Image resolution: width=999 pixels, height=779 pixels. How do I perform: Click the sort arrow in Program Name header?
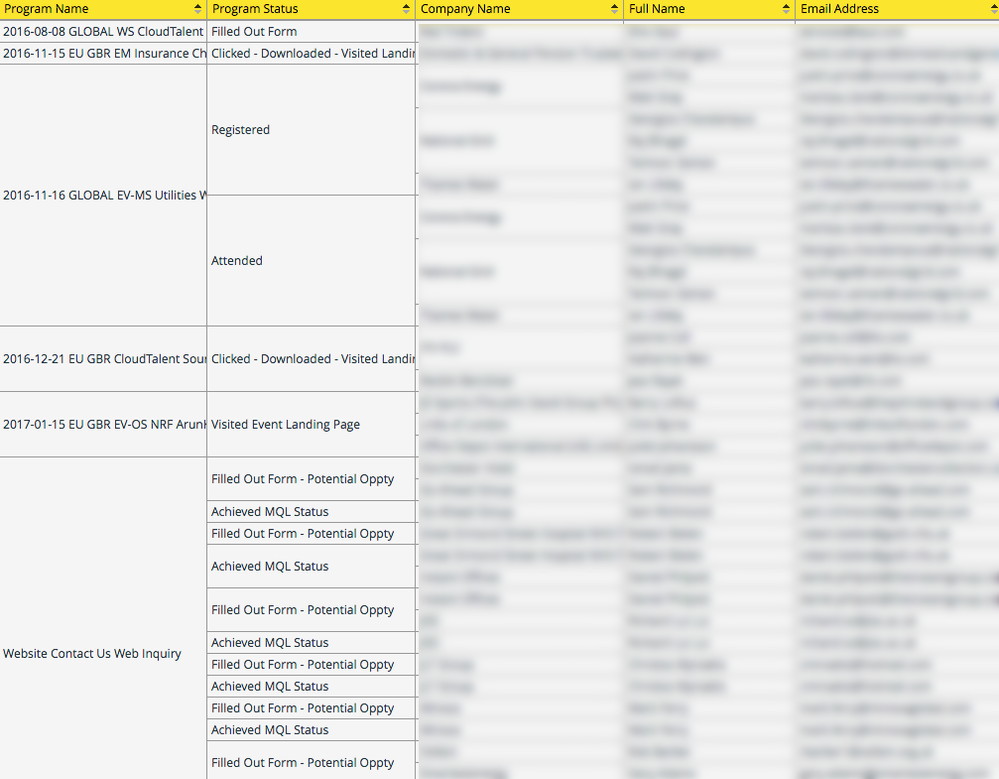click(199, 9)
